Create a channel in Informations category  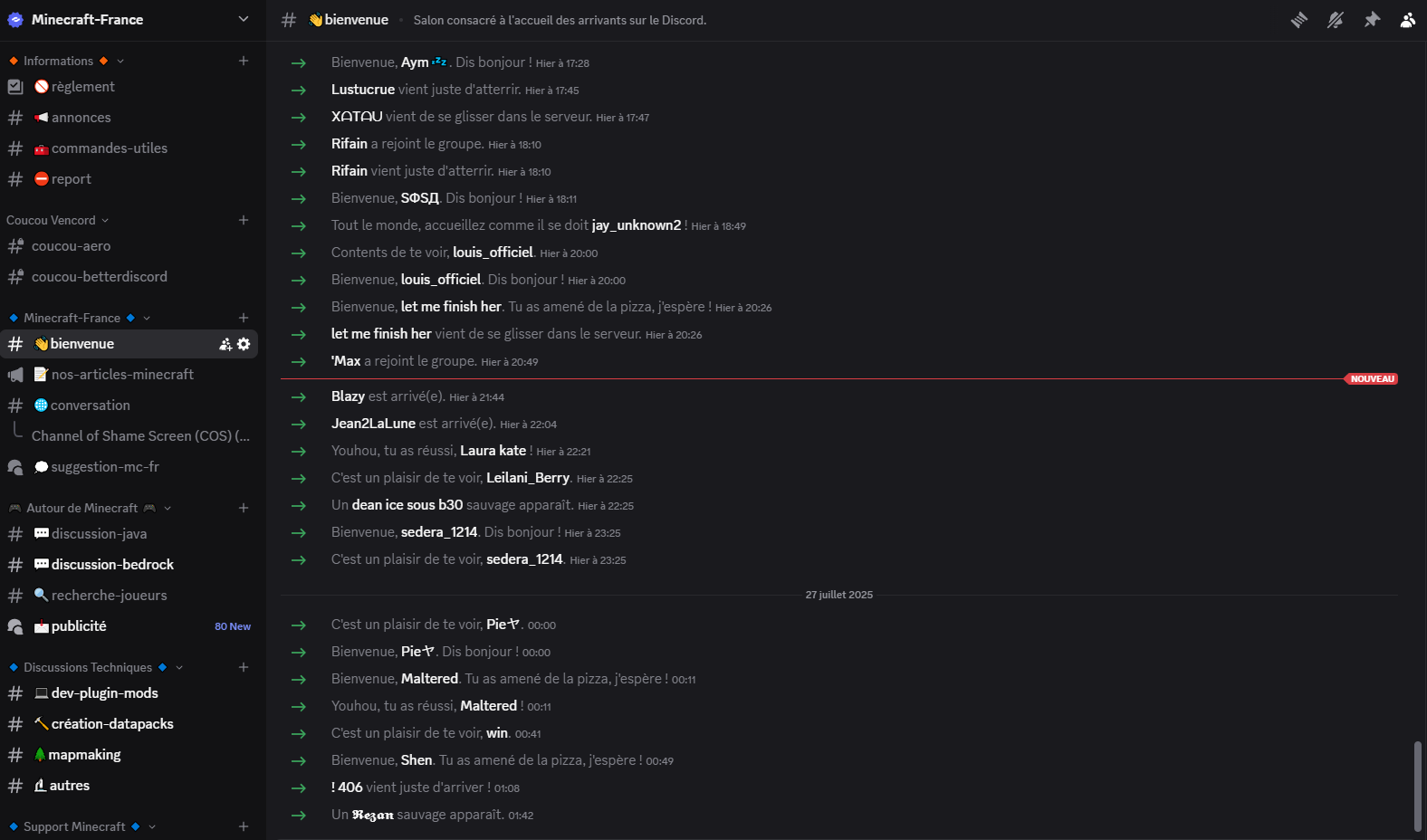pos(244,61)
